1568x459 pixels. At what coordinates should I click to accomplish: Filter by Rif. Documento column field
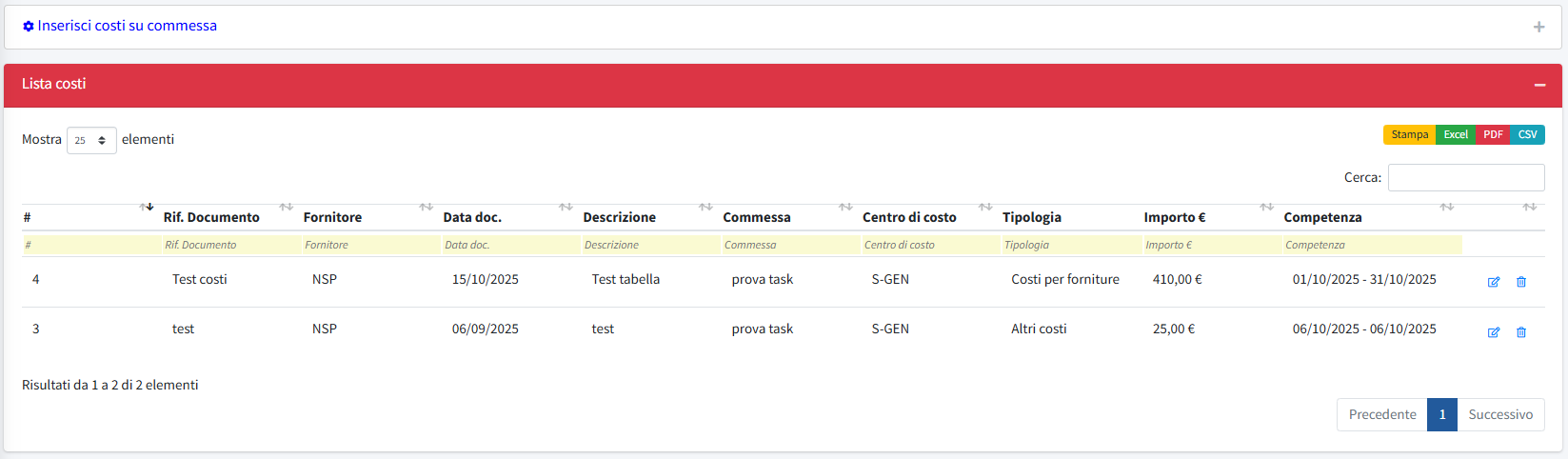pyautogui.click(x=228, y=245)
